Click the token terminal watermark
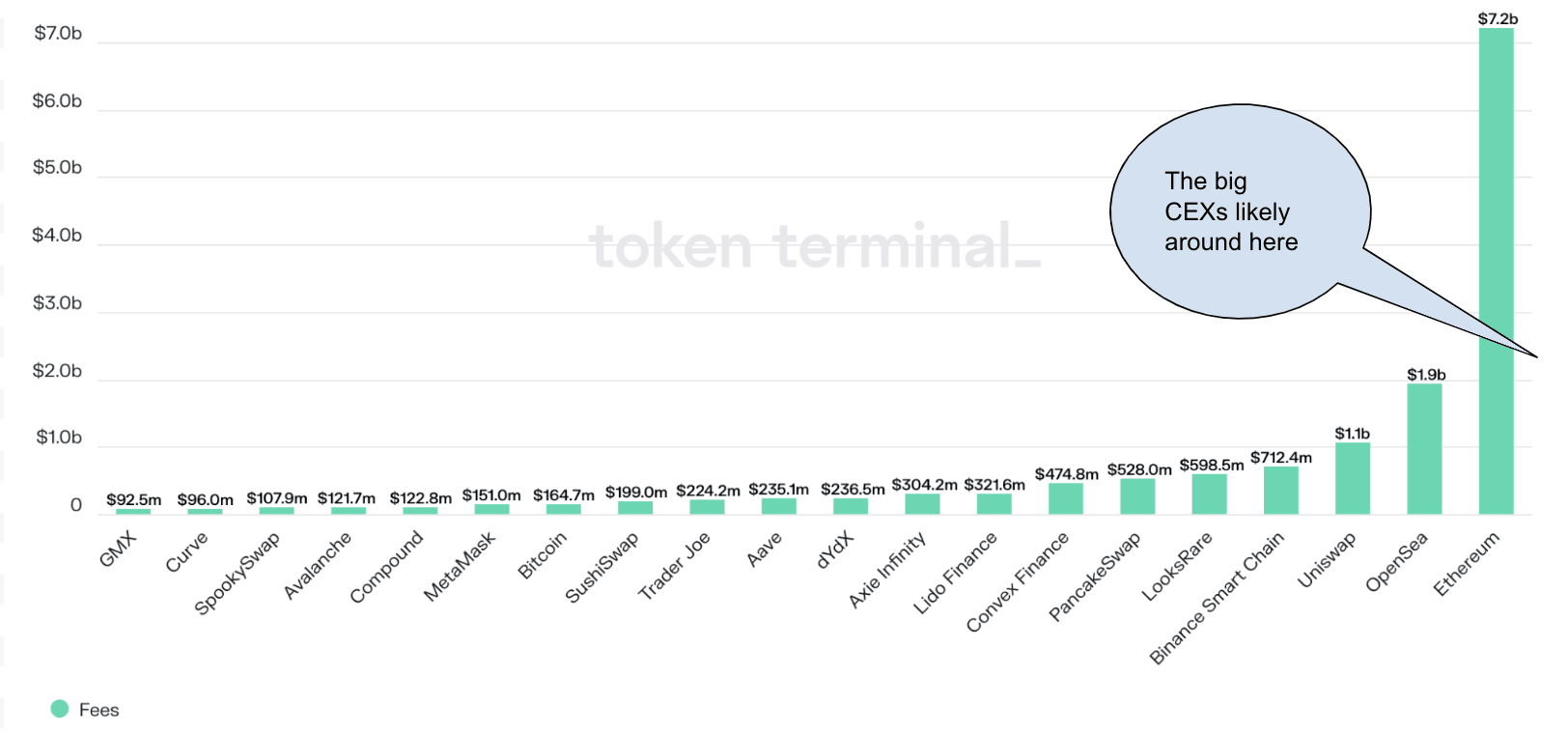The width and height of the screenshot is (1568, 734). tap(816, 246)
